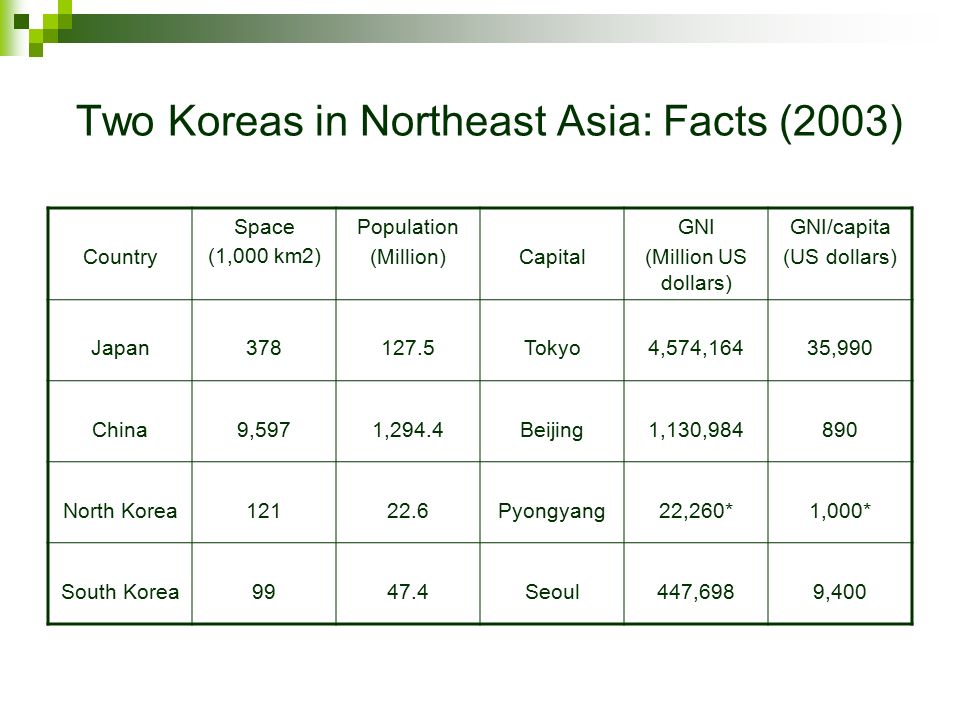
Task: Select the 'China' country cell
Action: pyautogui.click(x=120, y=421)
